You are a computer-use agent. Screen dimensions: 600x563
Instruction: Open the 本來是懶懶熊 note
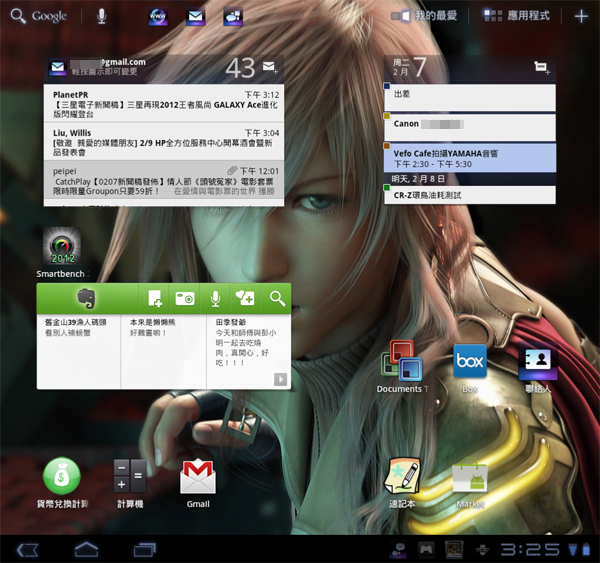tap(163, 351)
